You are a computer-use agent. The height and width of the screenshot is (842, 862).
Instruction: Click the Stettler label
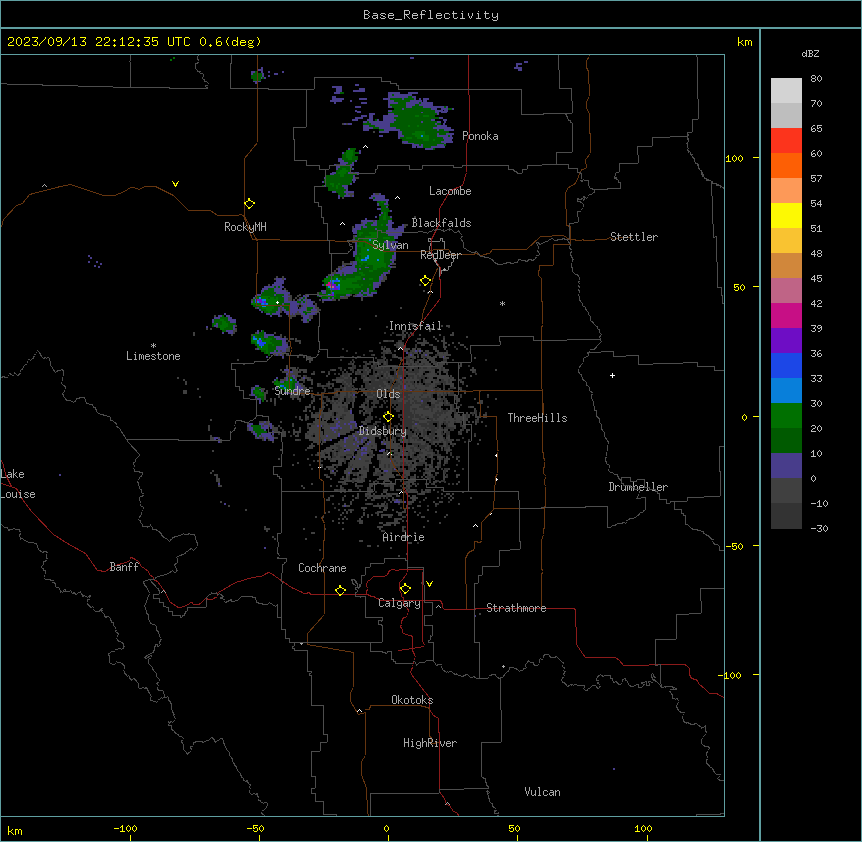[x=634, y=237]
